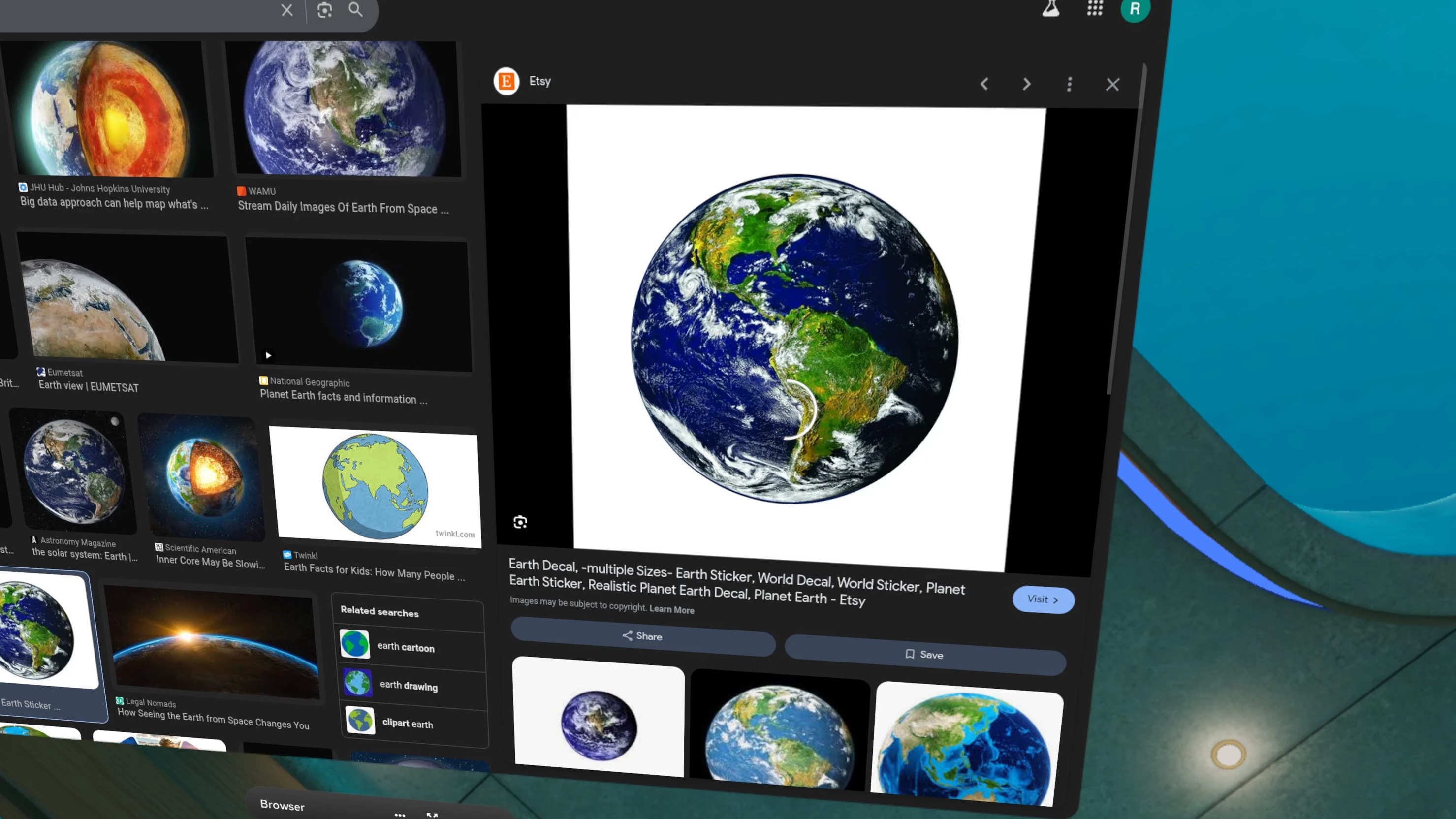Open the Learn More copyright link
Viewport: 1456px width, 819px height.
click(x=671, y=609)
